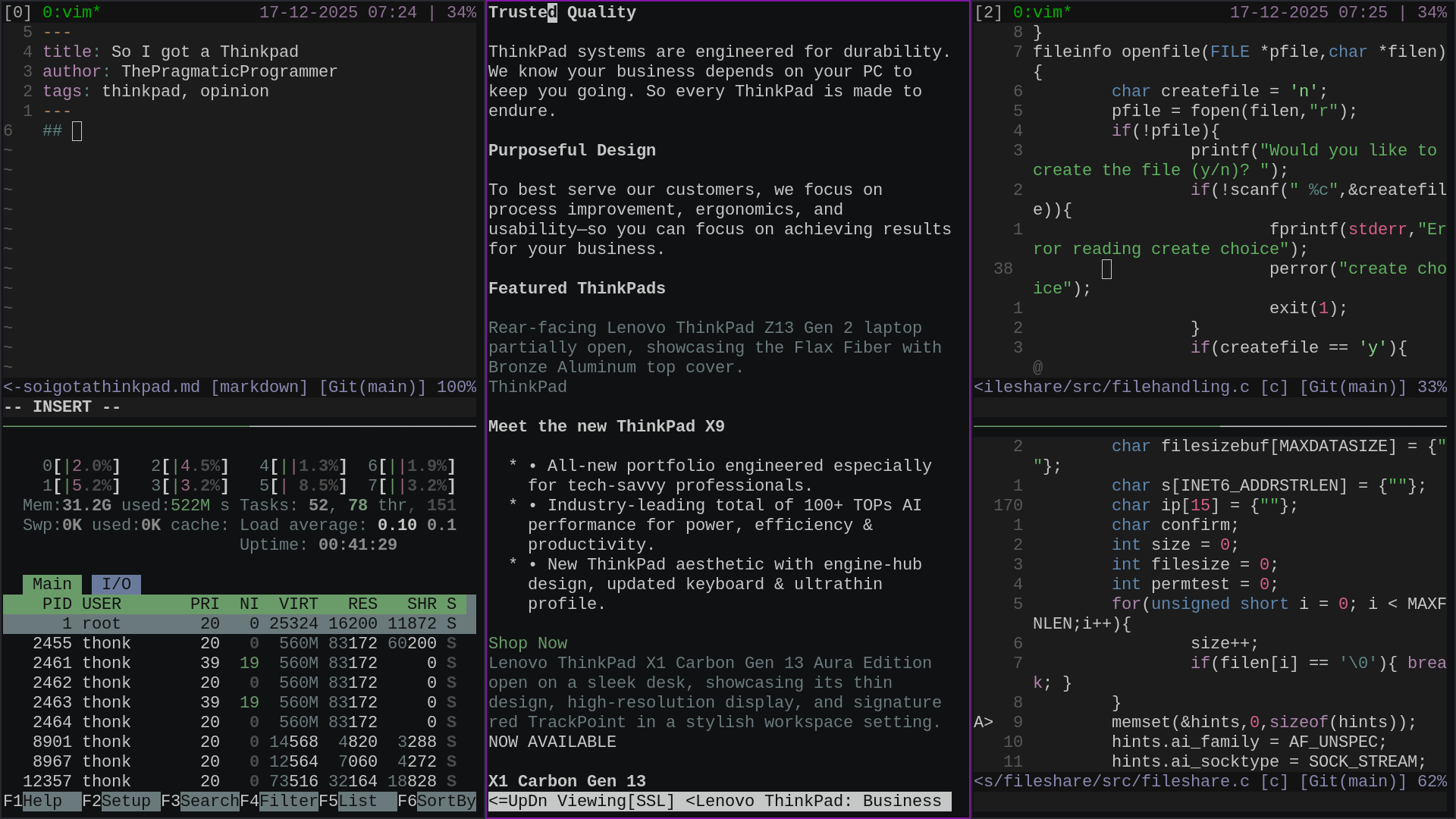Switch to the I/O tab in htop
Viewport: 1456px width, 819px height.
tap(116, 584)
